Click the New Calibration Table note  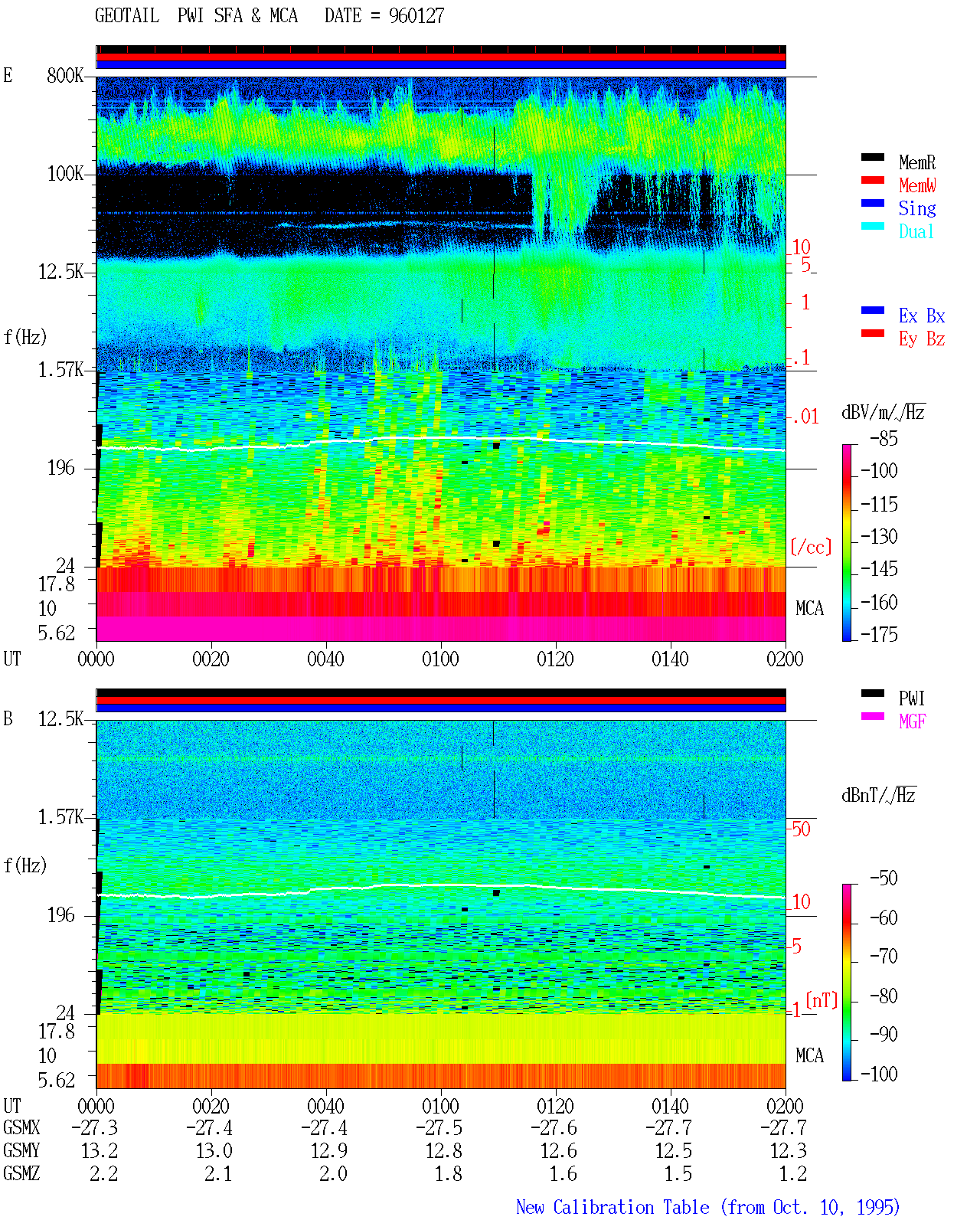click(x=708, y=1208)
